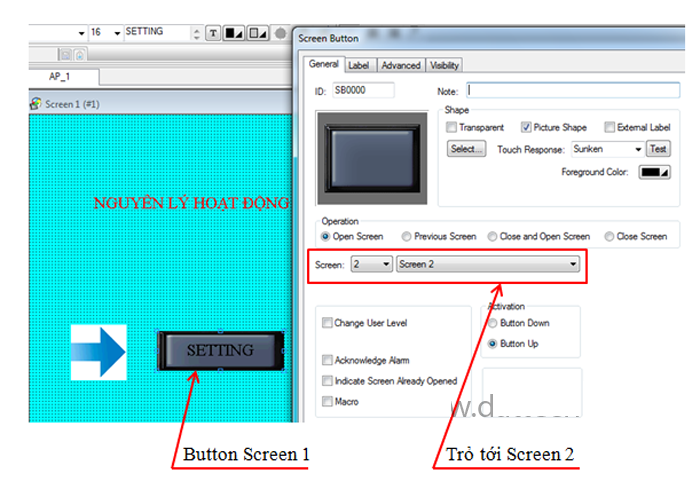Switch to the General tab
This screenshot has width=700, height=497.
pyautogui.click(x=324, y=64)
